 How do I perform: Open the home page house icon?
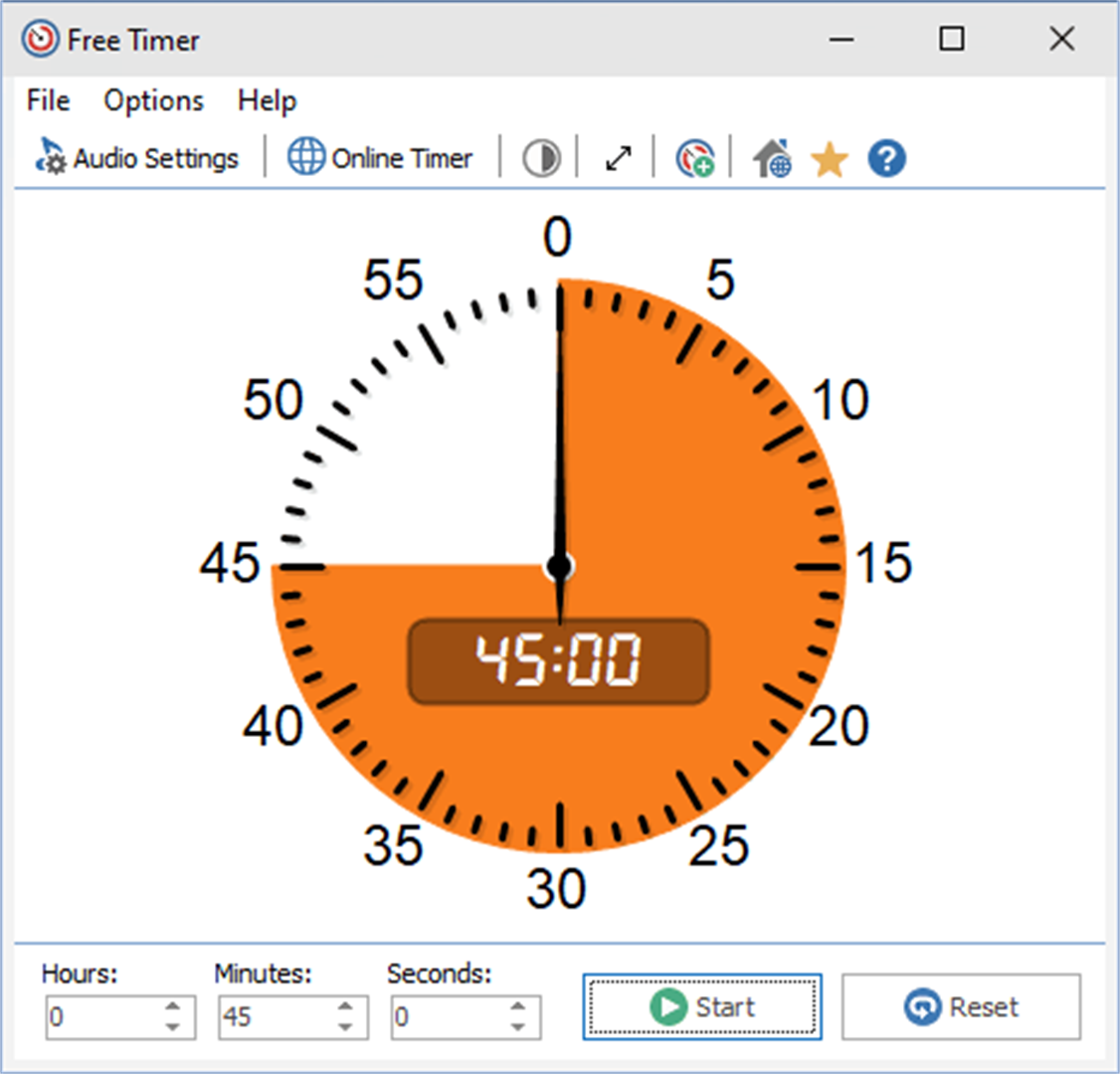tap(772, 158)
